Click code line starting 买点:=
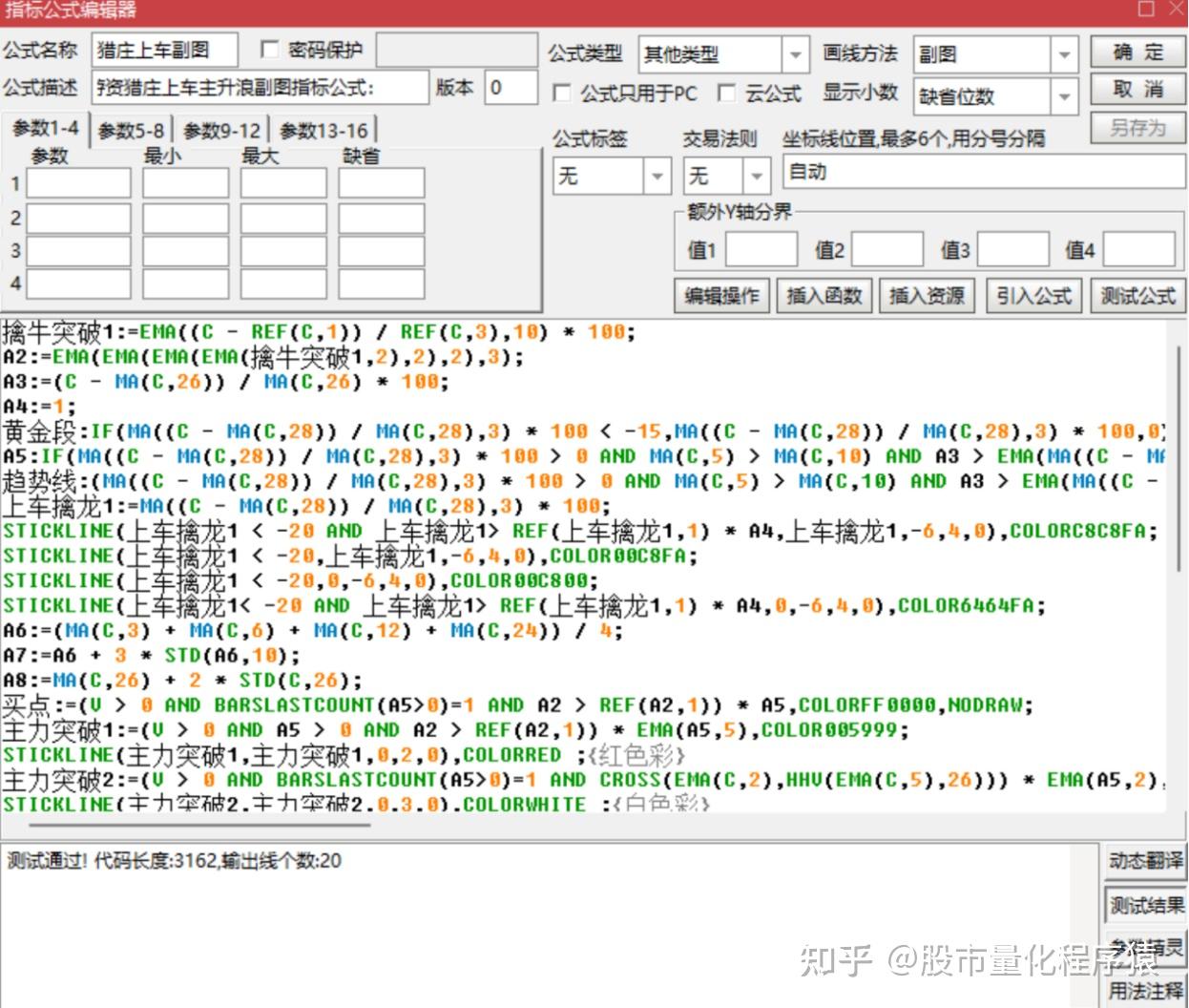Viewport: 1189px width, 1008px height. (517, 705)
